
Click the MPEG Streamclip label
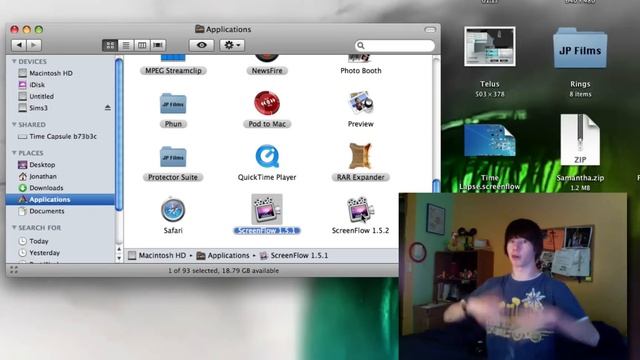(x=173, y=71)
